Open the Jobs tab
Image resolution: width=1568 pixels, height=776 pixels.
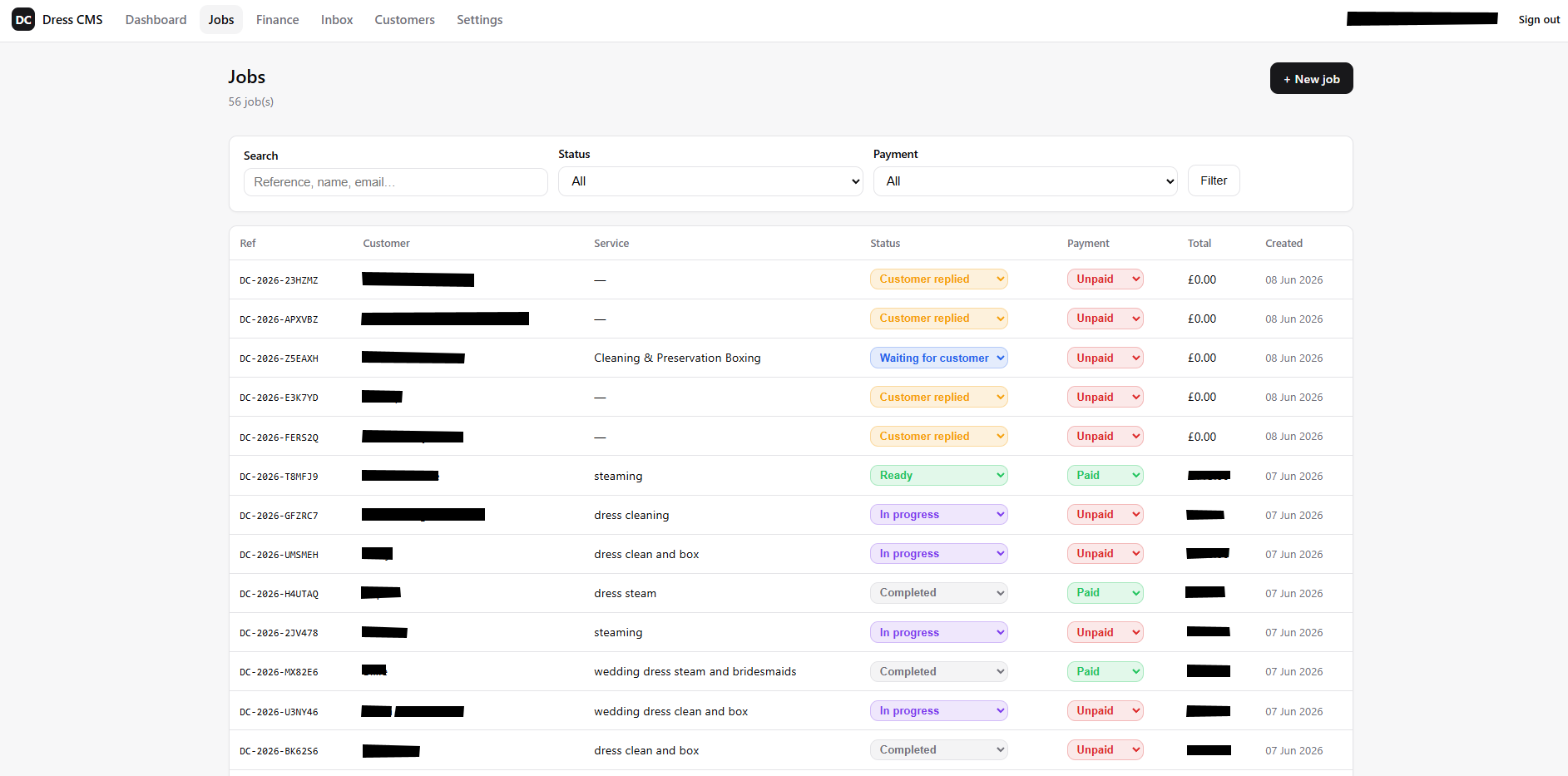[x=221, y=19]
